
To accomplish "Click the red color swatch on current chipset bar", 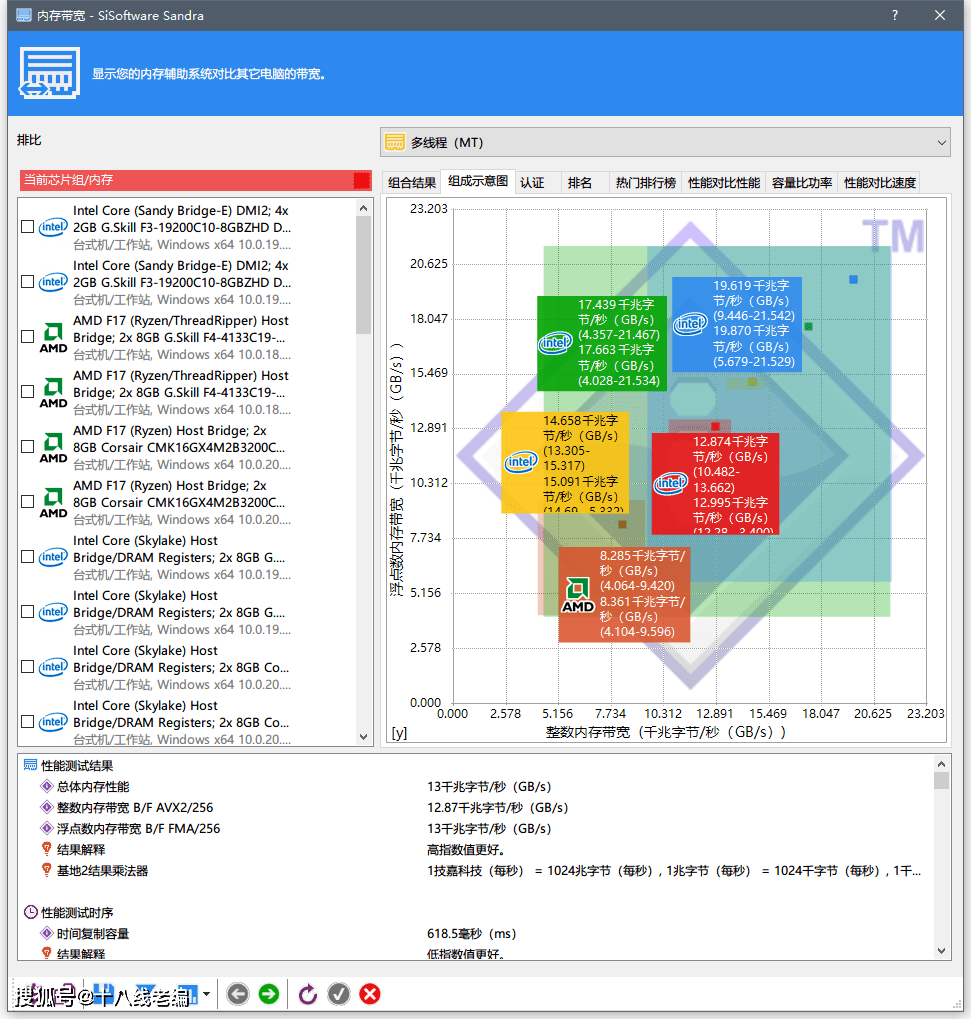I will click(361, 180).
